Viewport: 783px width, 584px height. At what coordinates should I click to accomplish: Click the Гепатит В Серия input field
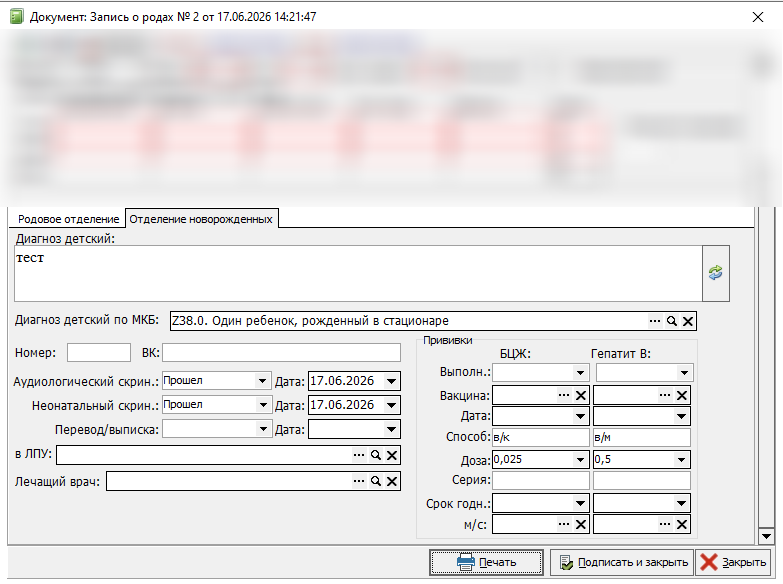642,481
